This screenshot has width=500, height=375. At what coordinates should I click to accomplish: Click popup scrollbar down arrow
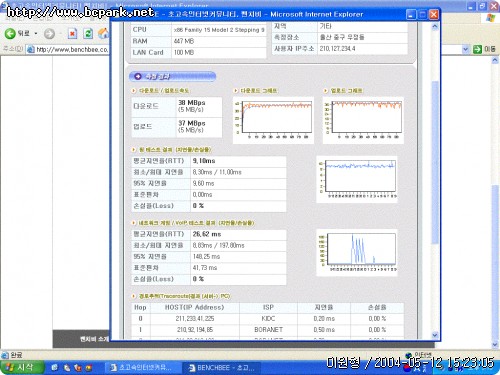(435, 335)
